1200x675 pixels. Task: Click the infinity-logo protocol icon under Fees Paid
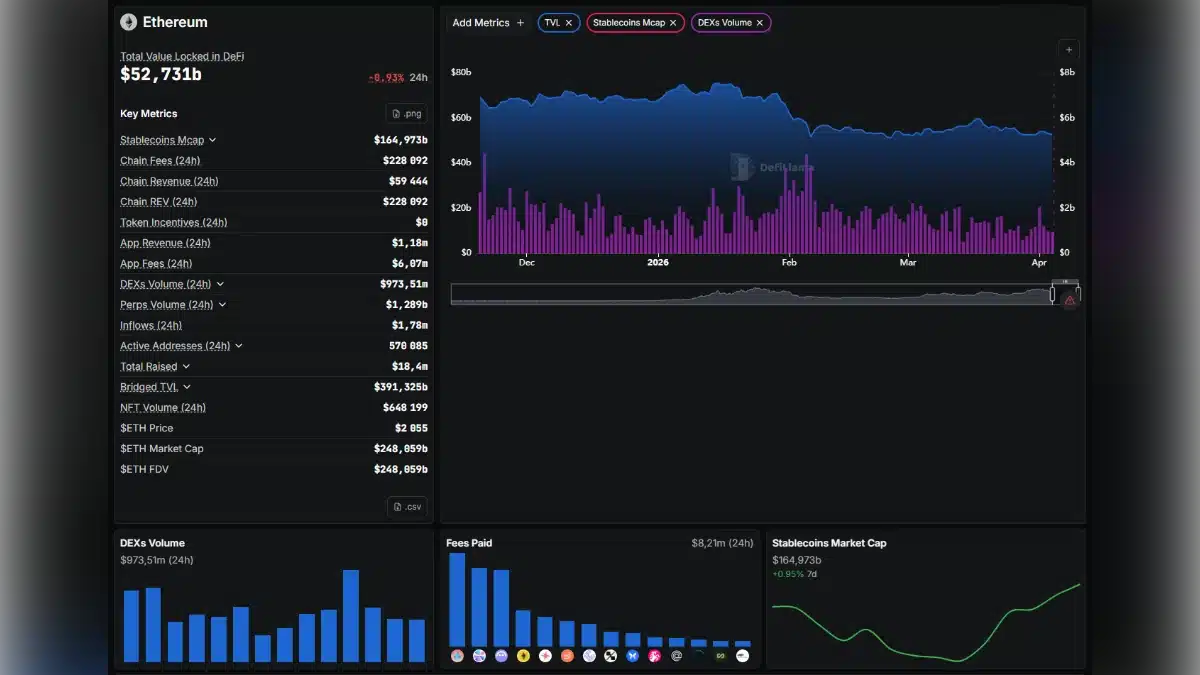tap(719, 656)
